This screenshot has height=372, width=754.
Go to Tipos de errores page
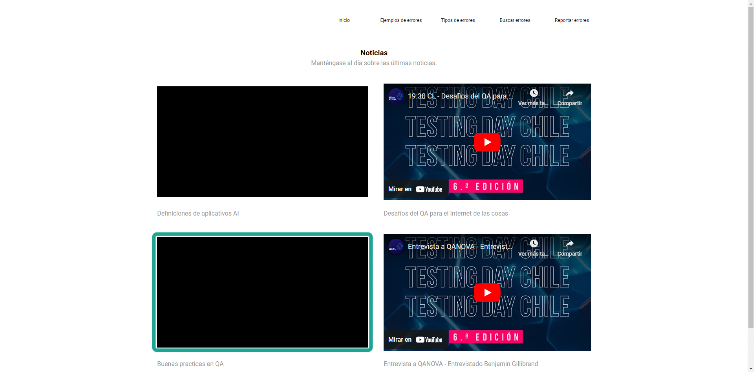458,20
